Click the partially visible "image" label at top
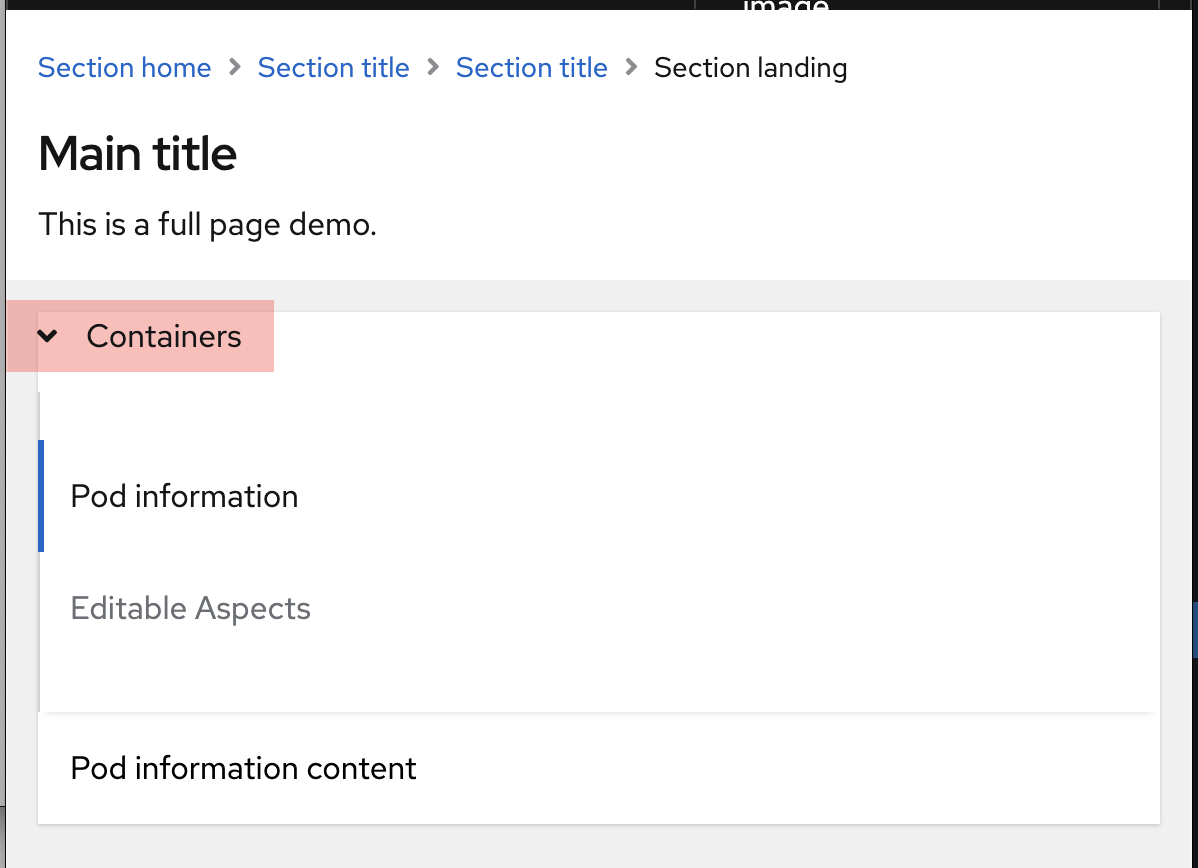The height and width of the screenshot is (868, 1198). pyautogui.click(x=785, y=5)
